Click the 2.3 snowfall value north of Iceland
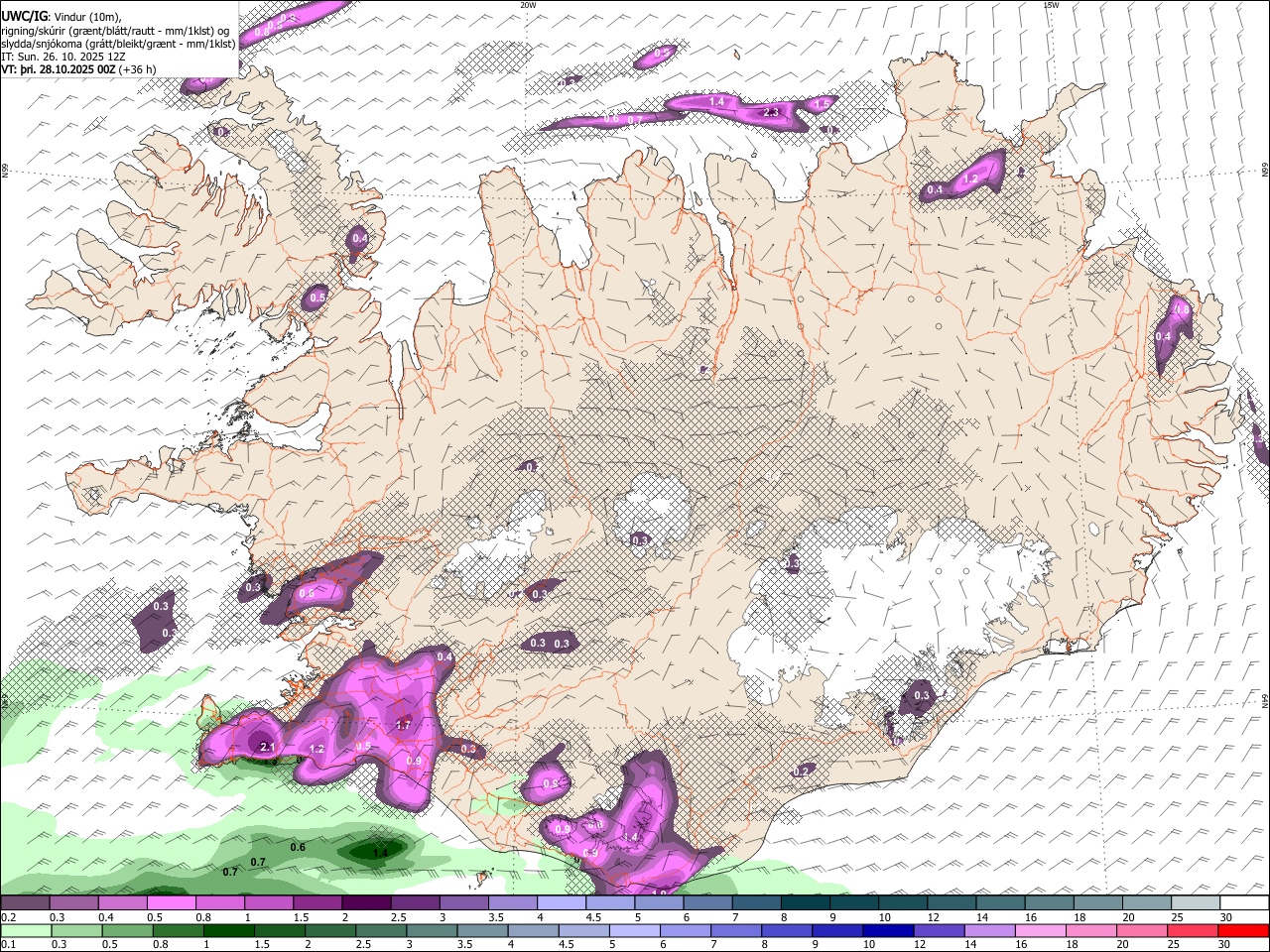Screen dimensions: 1270x952 point(770,113)
